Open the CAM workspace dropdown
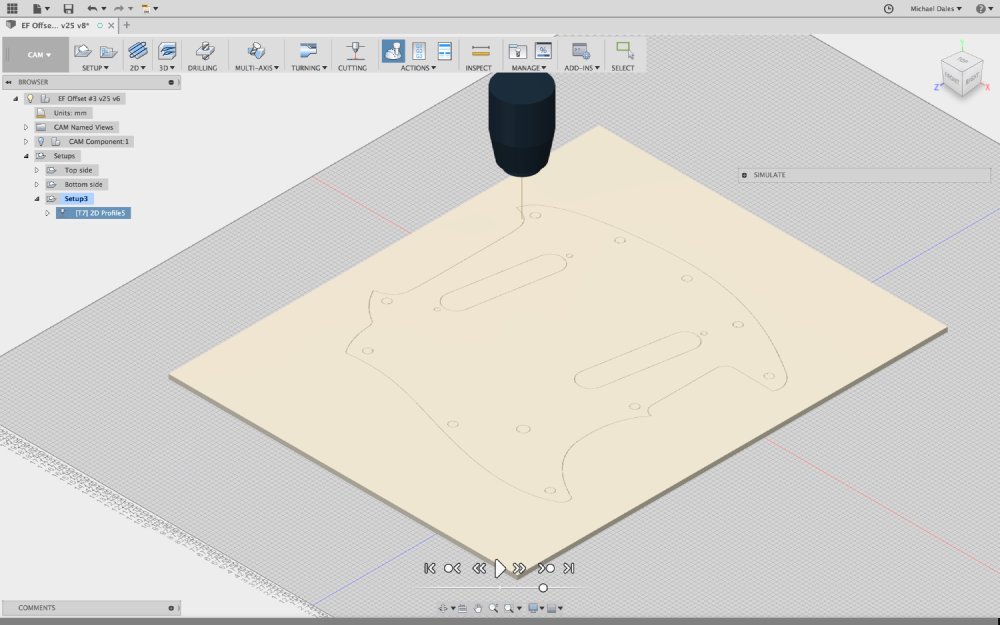 click(x=38, y=55)
